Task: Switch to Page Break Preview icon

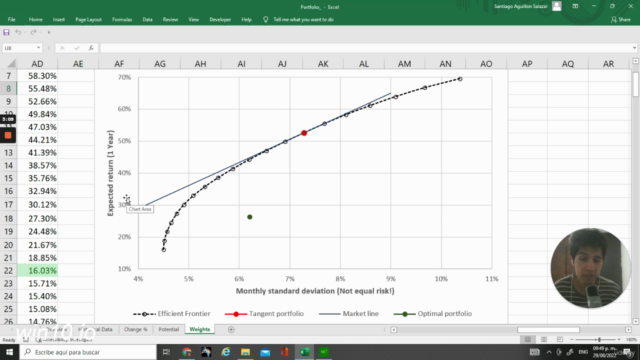Action: (x=560, y=340)
